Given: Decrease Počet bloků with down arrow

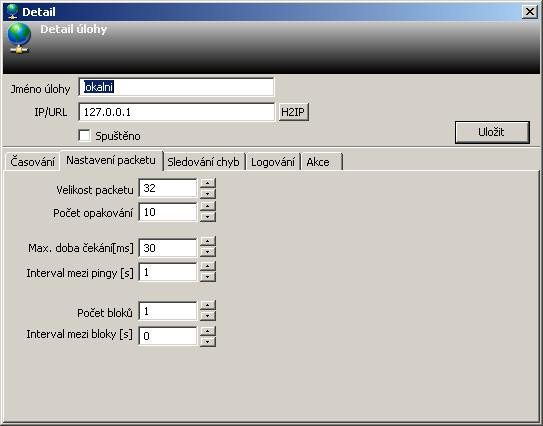Looking at the screenshot, I should (x=208, y=316).
